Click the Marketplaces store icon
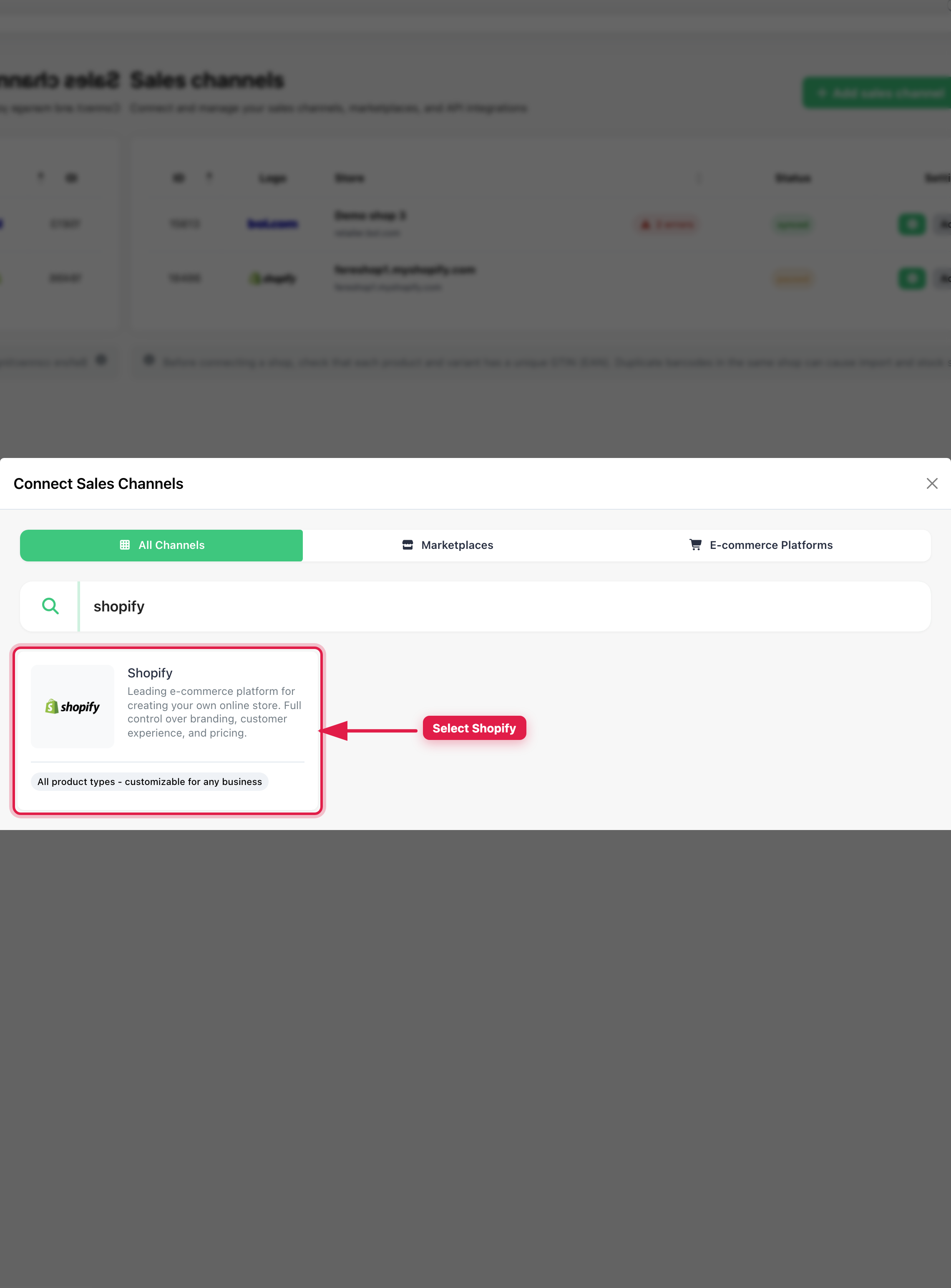Screen dimensions: 951x1288 pos(408,545)
